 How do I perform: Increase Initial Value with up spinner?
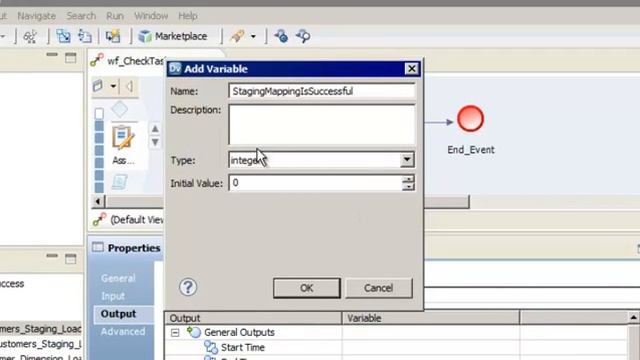[x=408, y=179]
